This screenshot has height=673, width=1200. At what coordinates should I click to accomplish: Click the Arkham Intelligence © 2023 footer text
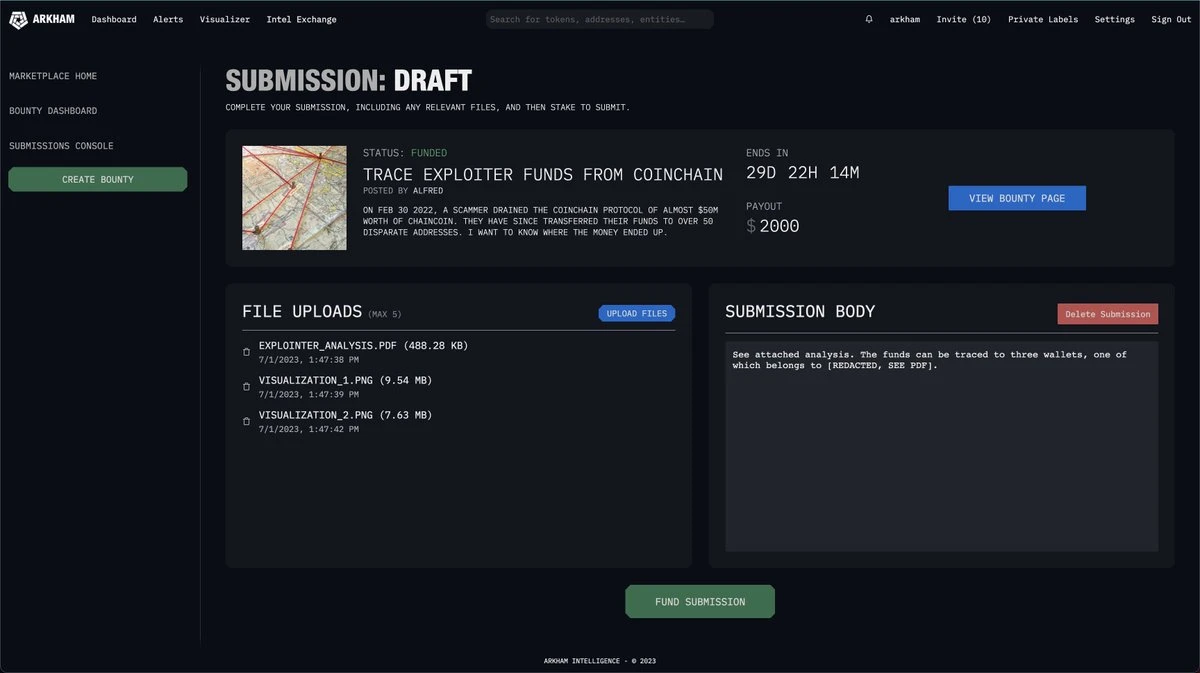click(600, 661)
